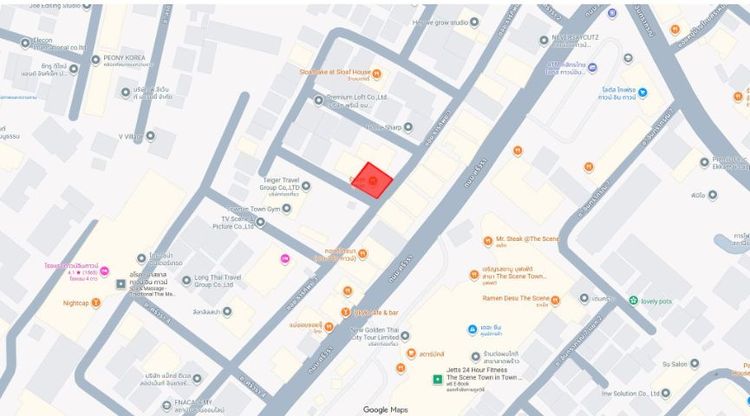Open the Ime Solution Co., Ltd pin

pyautogui.click(x=665, y=393)
